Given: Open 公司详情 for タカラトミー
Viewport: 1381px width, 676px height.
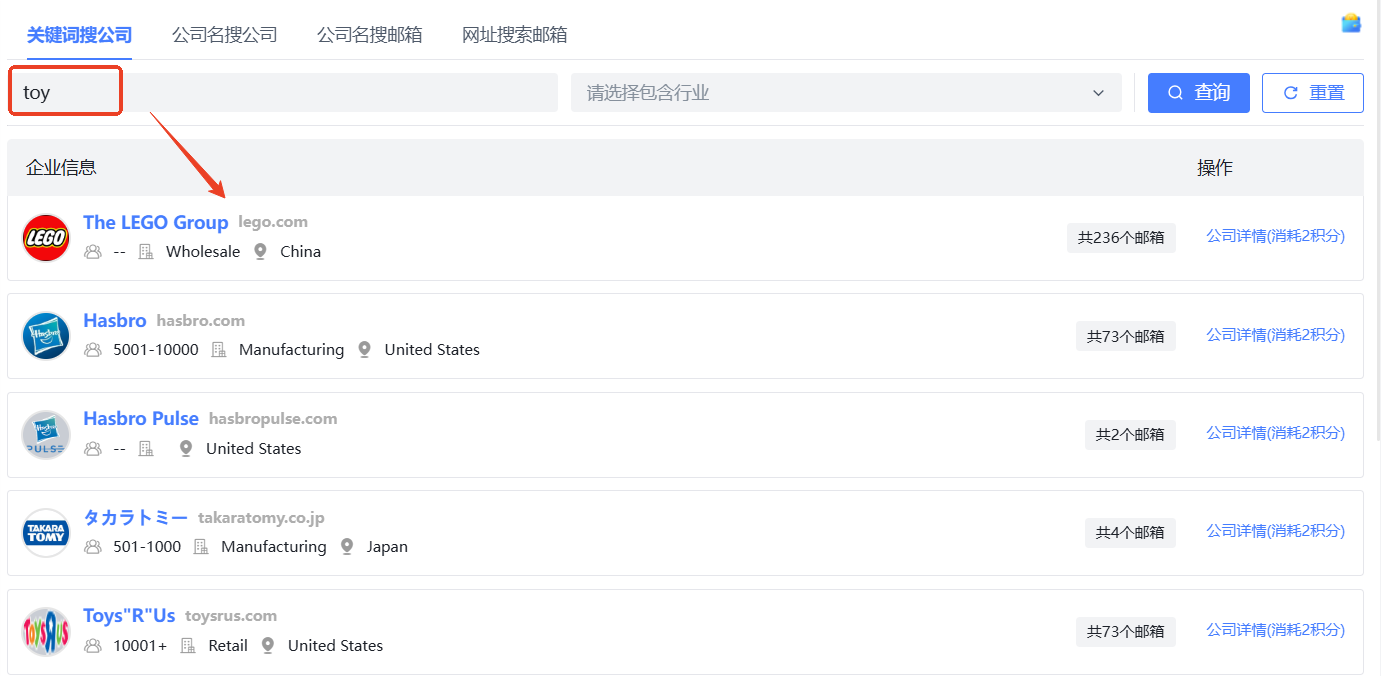Looking at the screenshot, I should point(1276,531).
